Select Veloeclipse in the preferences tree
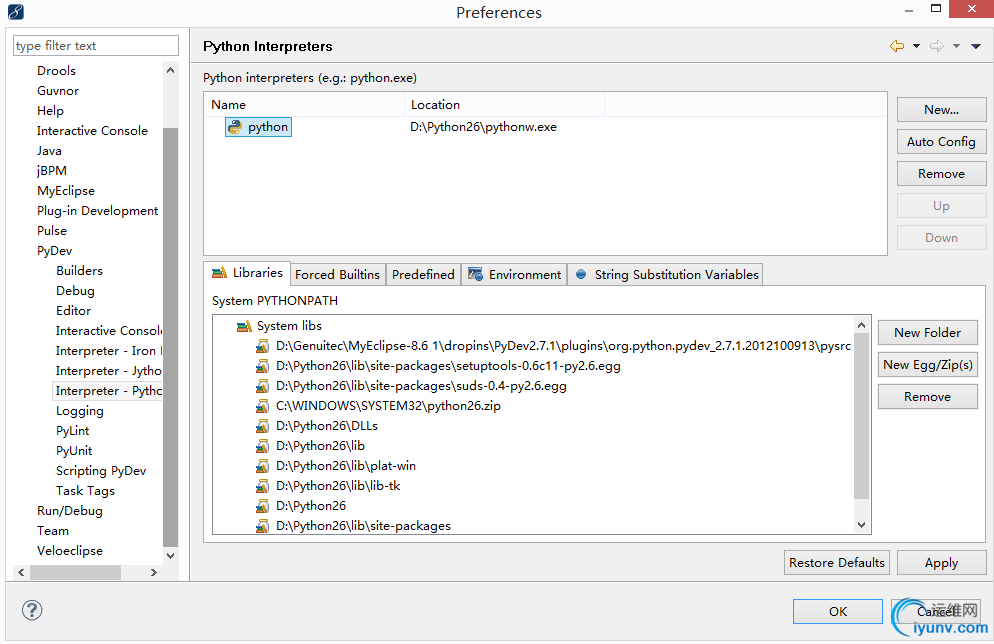 [70, 551]
